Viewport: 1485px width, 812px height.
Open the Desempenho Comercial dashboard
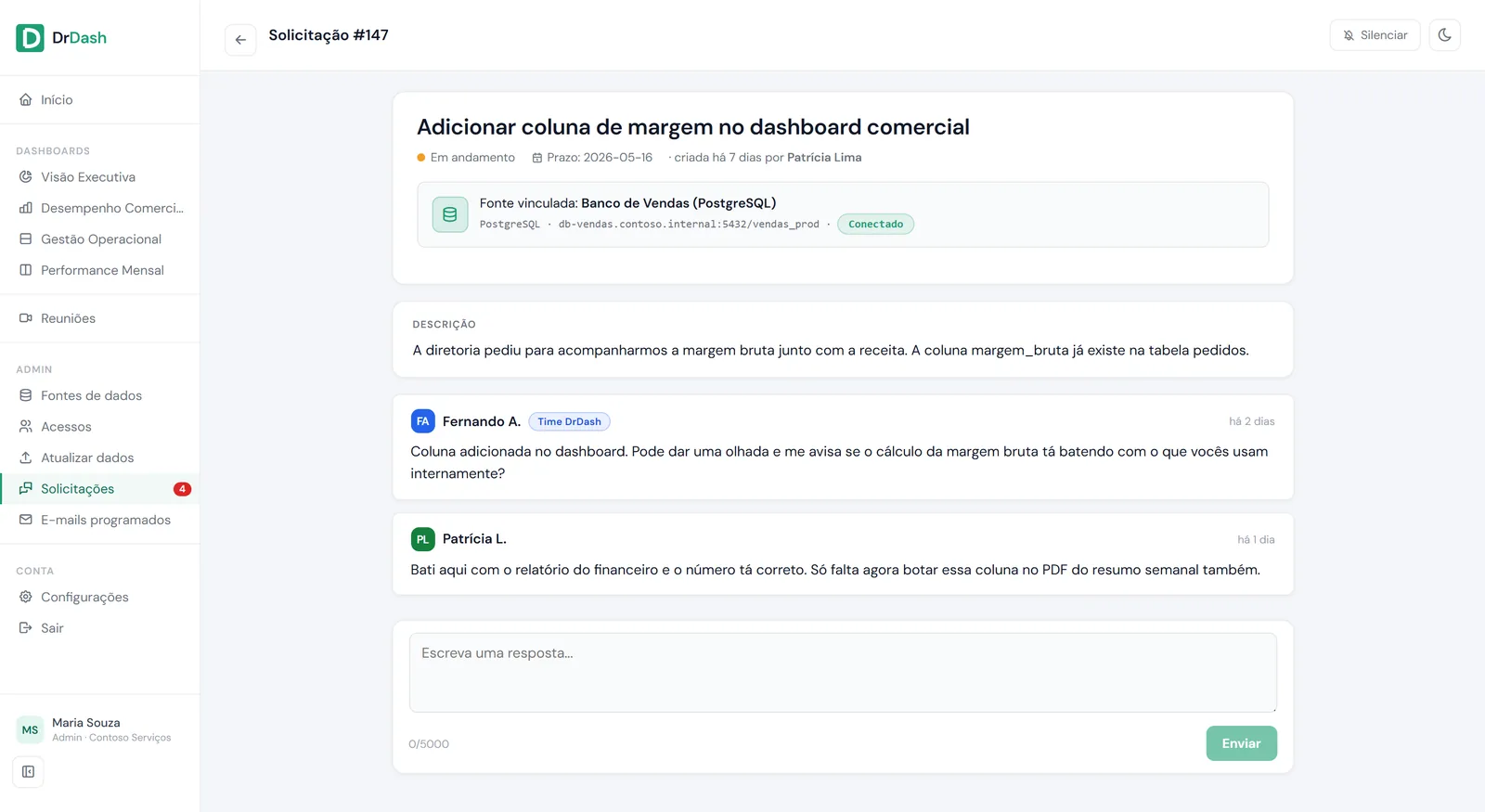pyautogui.click(x=99, y=208)
